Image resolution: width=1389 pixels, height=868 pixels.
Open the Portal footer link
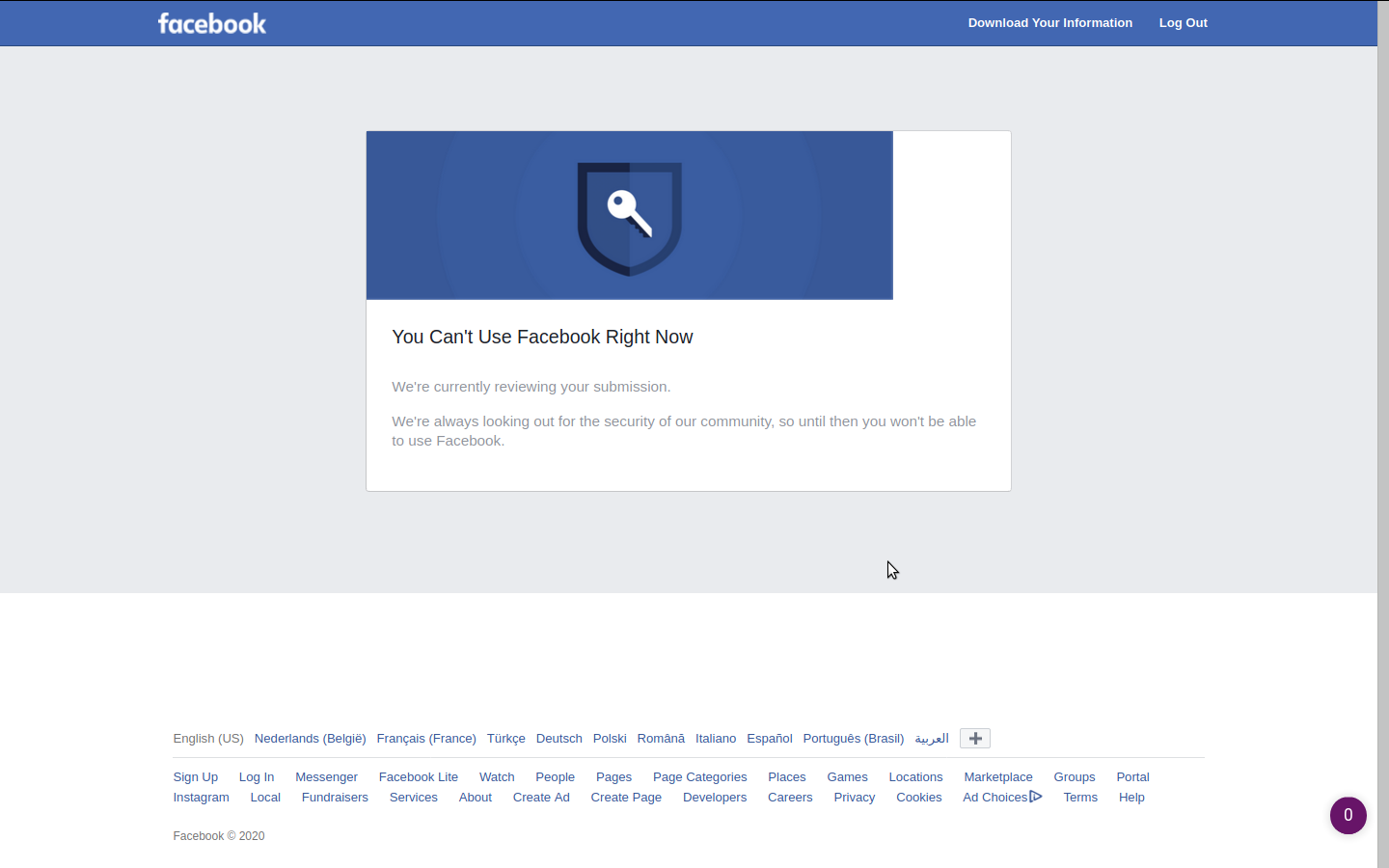pyautogui.click(x=1133, y=777)
